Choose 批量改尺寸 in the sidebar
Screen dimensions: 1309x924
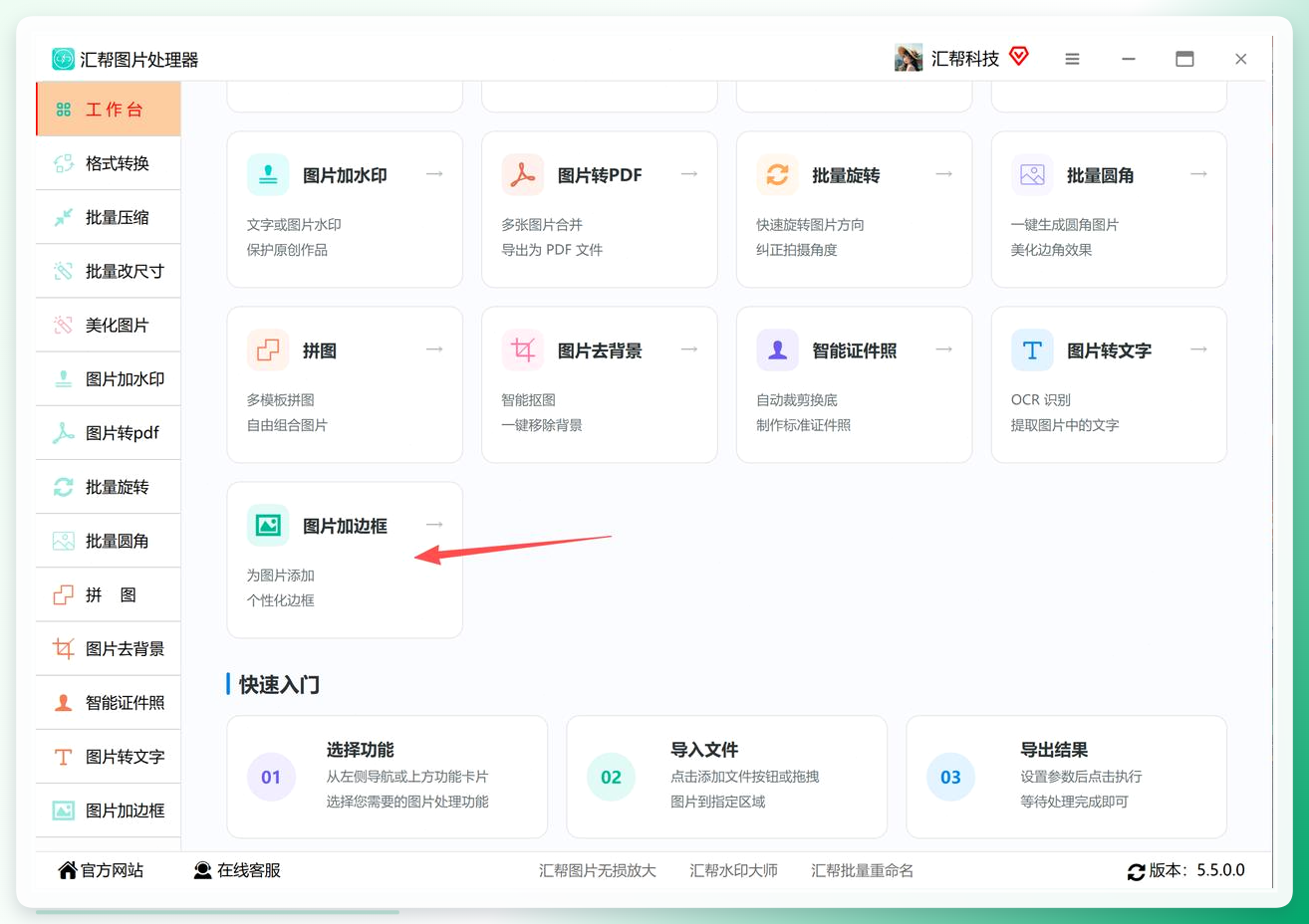pos(109,271)
